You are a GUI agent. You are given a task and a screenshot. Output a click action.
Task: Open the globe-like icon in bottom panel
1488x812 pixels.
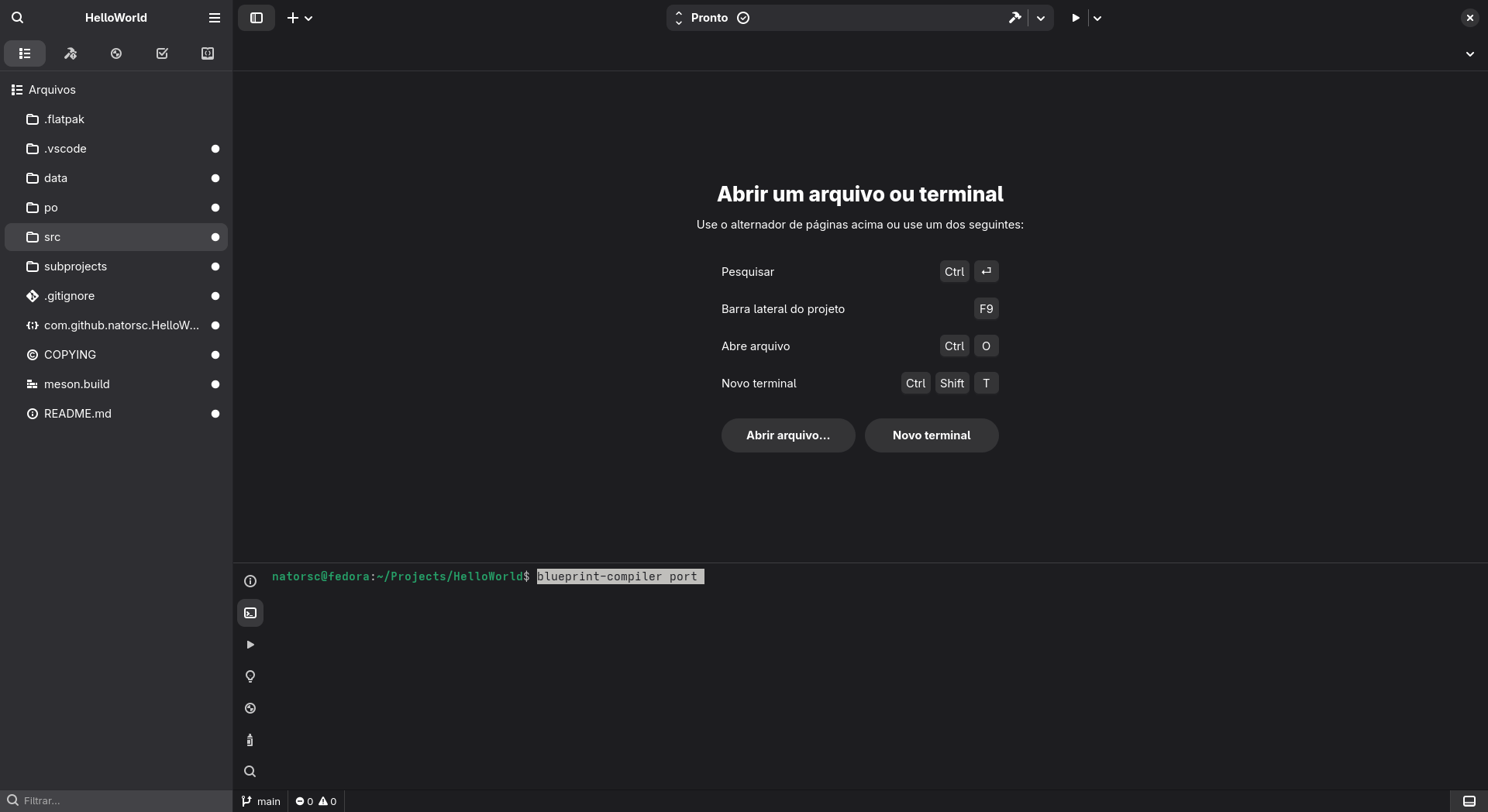250,708
